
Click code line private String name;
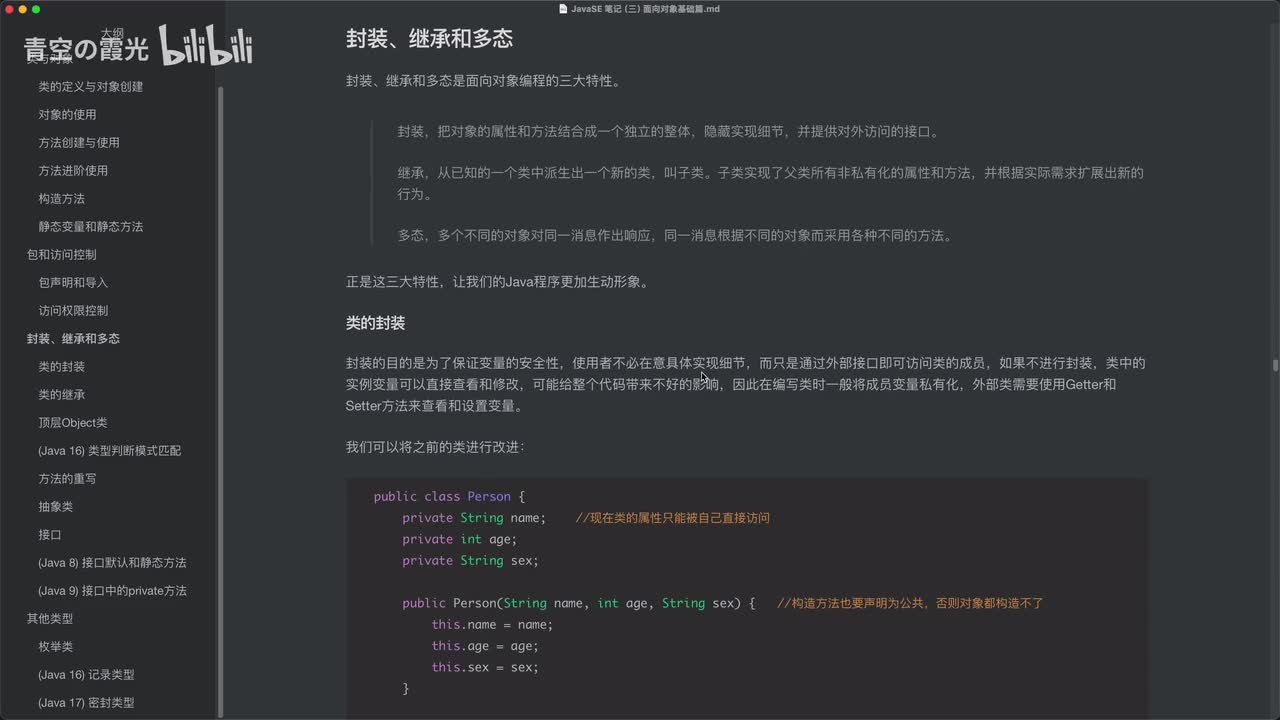point(474,518)
